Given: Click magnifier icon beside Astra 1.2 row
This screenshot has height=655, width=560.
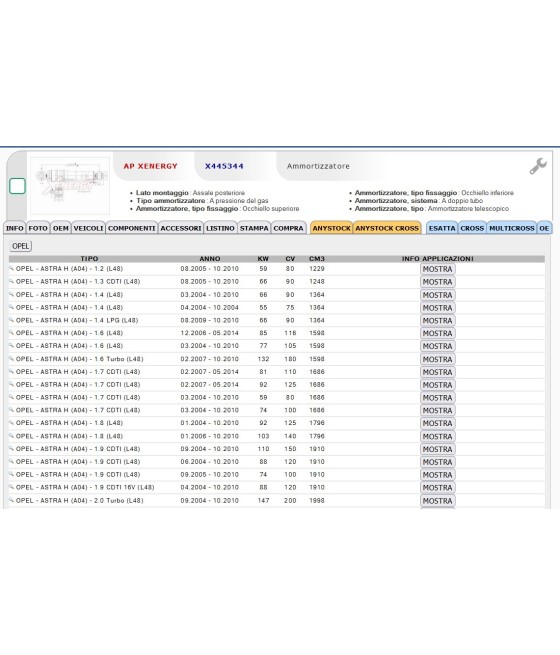Looking at the screenshot, I should [12, 269].
